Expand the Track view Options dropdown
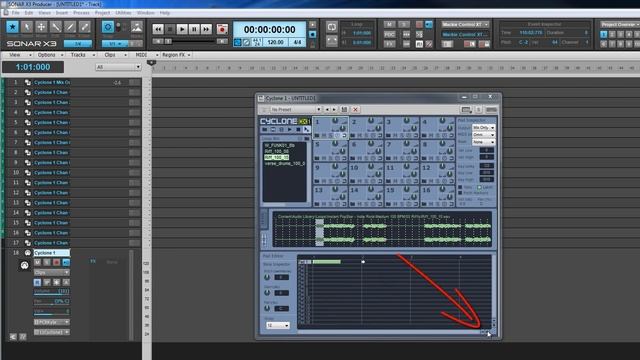This screenshot has width=640, height=360. (50, 55)
